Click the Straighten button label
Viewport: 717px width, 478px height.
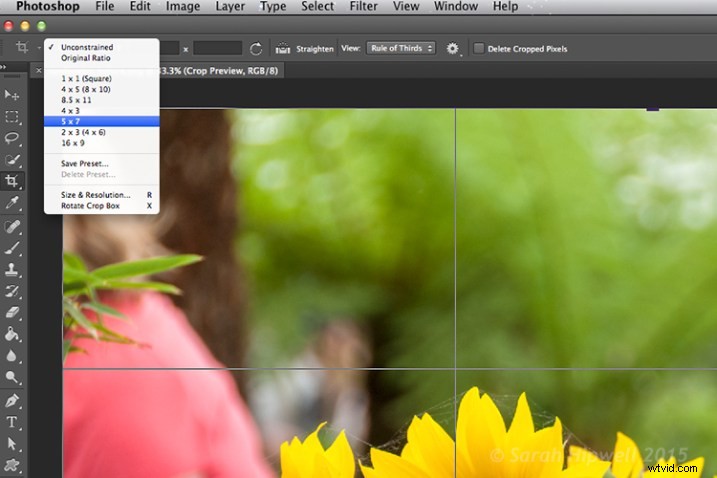pos(315,49)
